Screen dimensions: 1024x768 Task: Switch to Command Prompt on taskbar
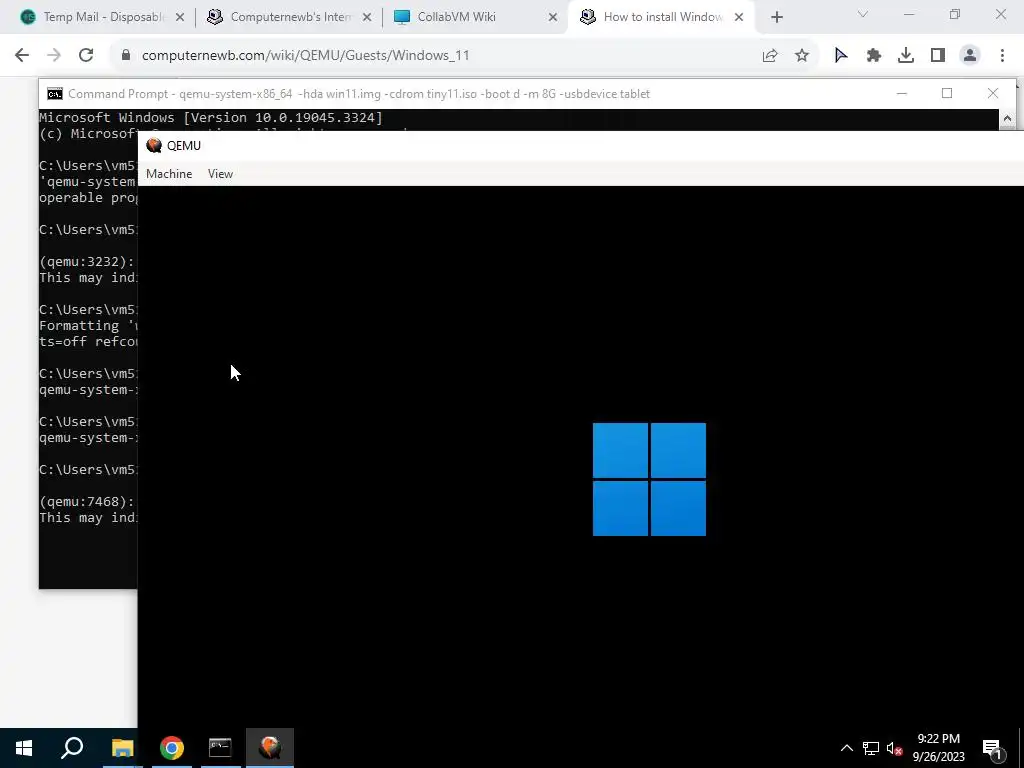[x=220, y=748]
